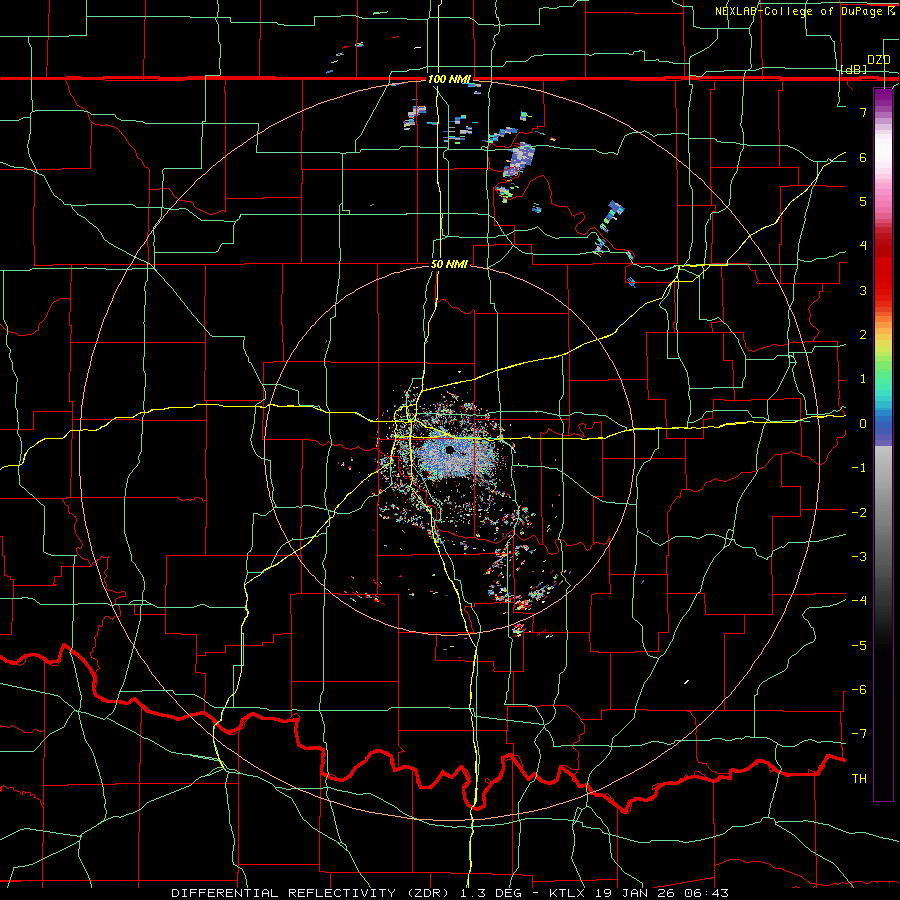
Task: Click the "-7" value on the color scale
Action: coord(859,734)
